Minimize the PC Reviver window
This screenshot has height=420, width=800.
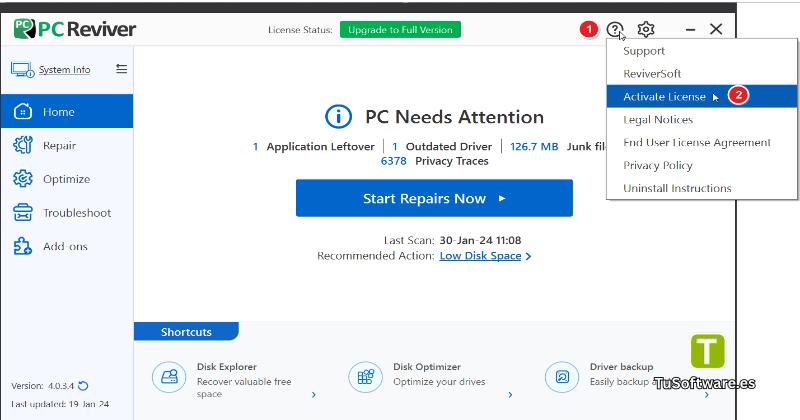tap(690, 30)
